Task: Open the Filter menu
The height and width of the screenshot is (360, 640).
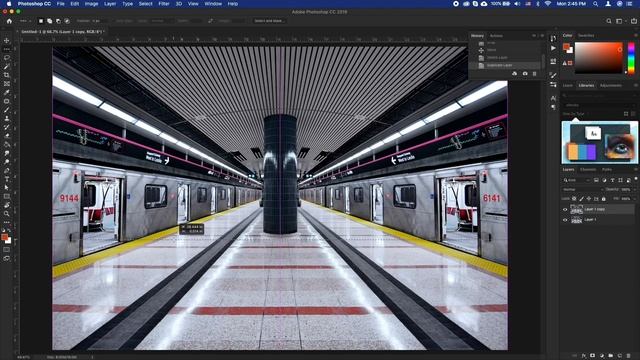Action: click(x=164, y=4)
